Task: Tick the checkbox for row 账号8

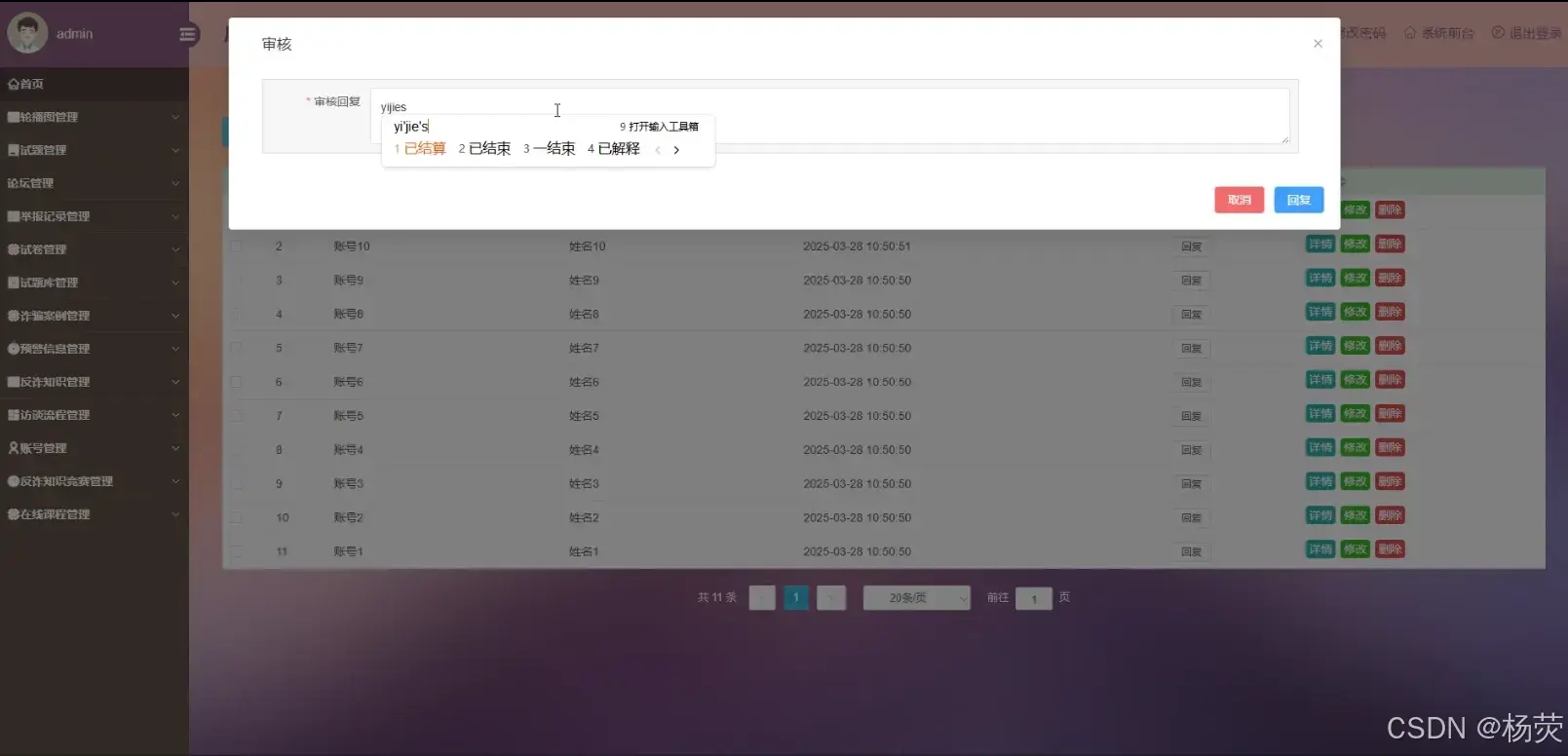Action: click(236, 315)
